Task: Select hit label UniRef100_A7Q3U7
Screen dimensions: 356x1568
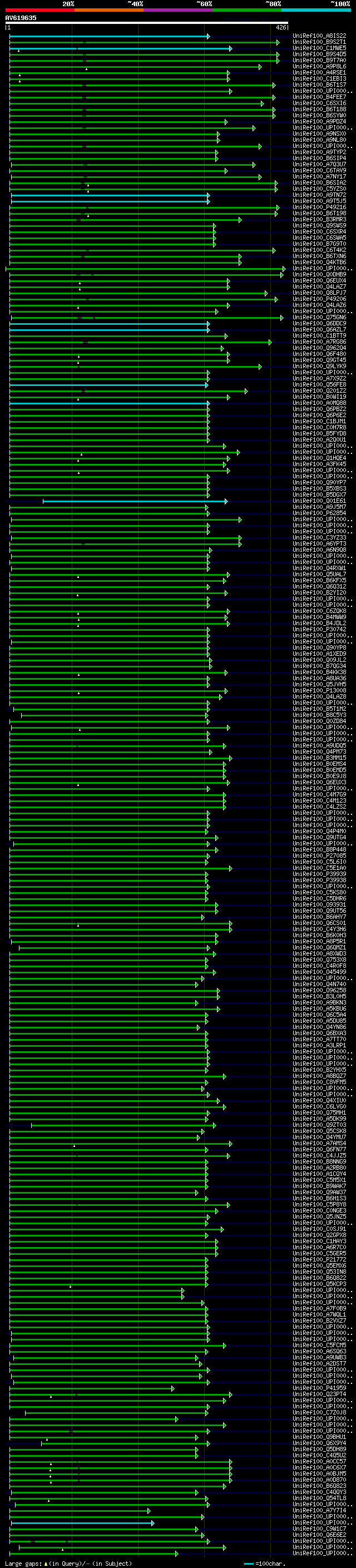Action: (319, 164)
